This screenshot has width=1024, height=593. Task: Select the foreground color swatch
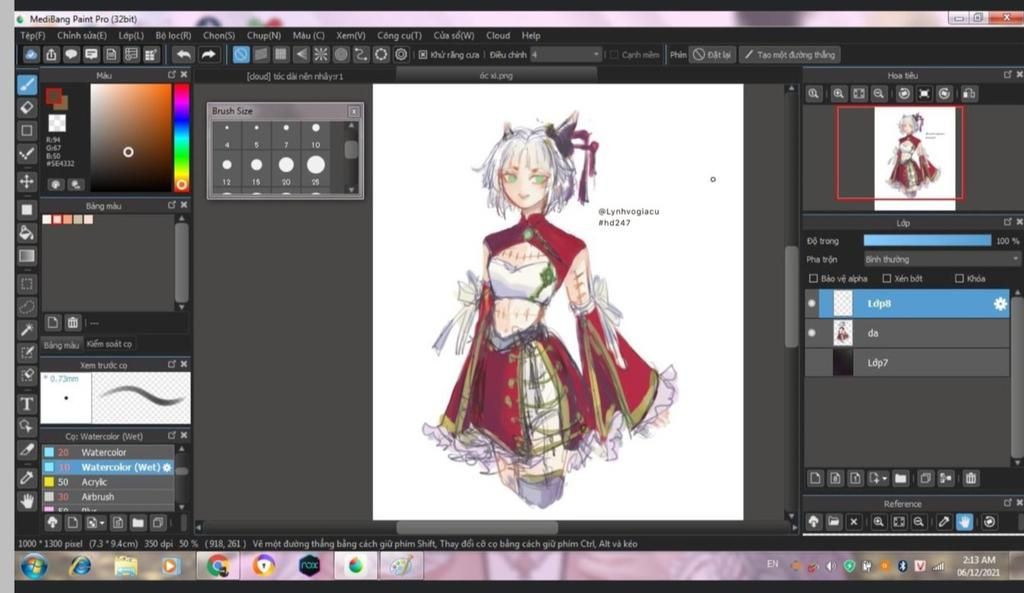pyautogui.click(x=54, y=96)
